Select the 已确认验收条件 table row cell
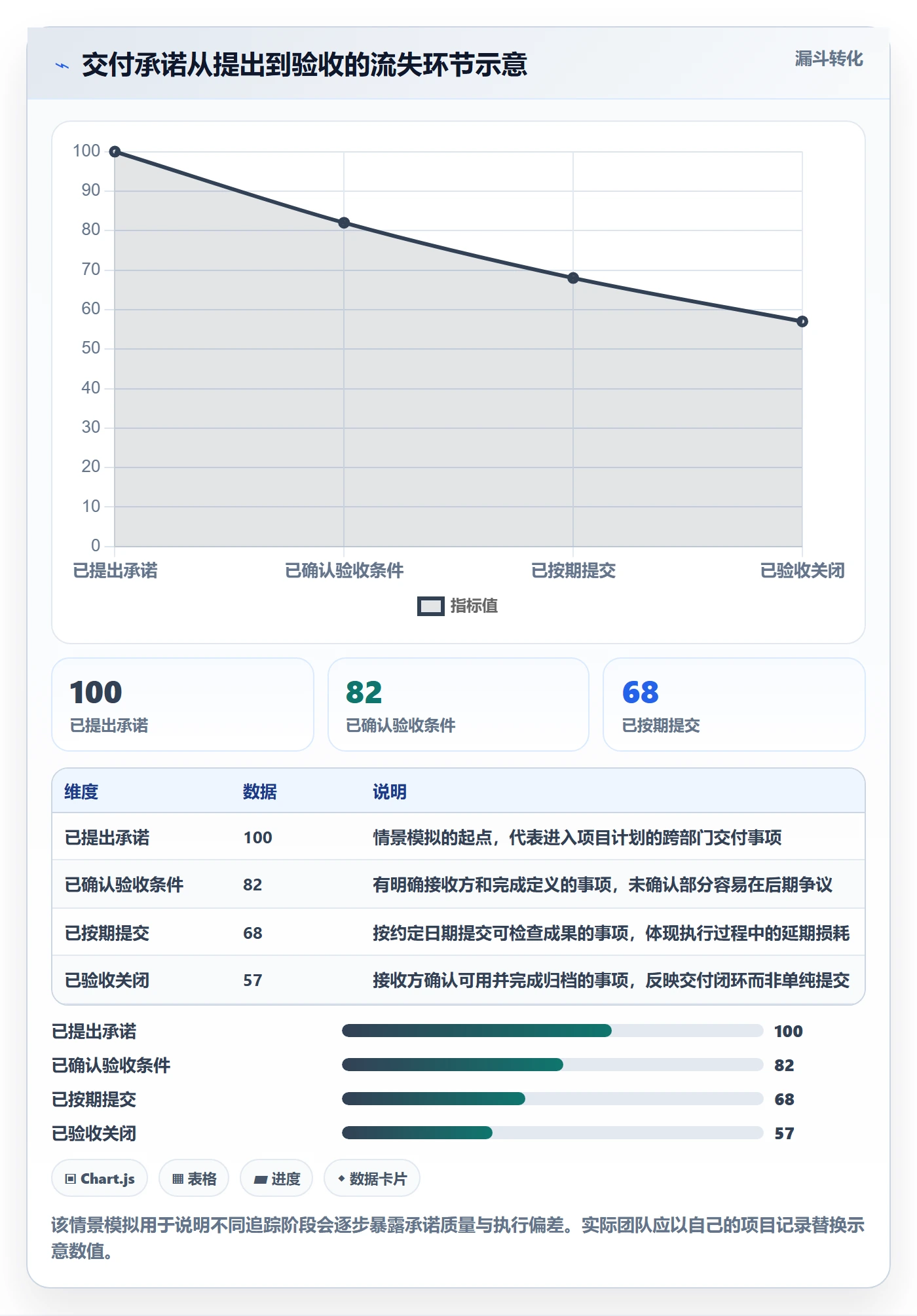The height and width of the screenshot is (1316, 917). point(124,885)
